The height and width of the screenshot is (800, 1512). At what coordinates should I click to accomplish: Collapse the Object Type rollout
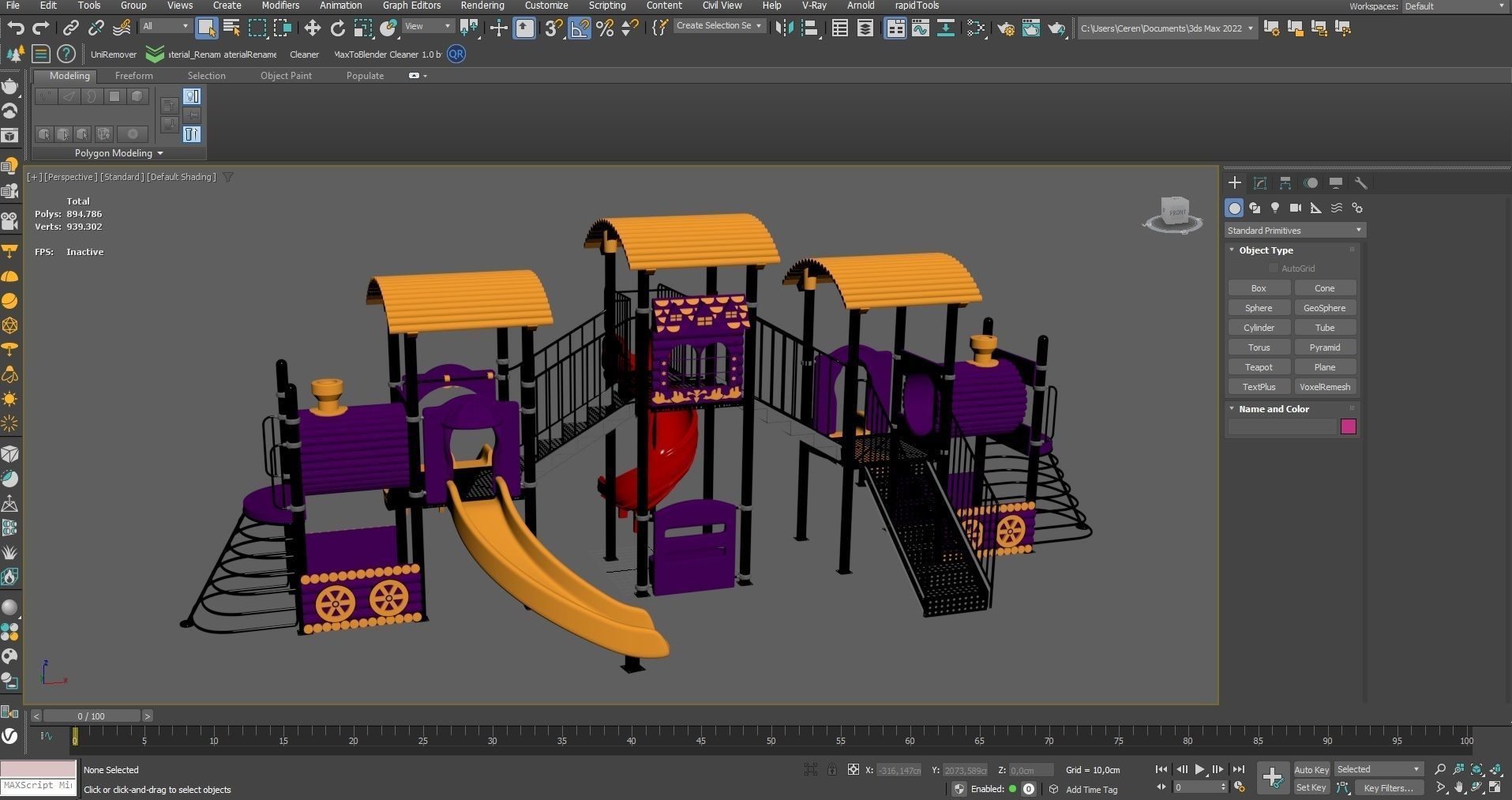tap(1266, 250)
